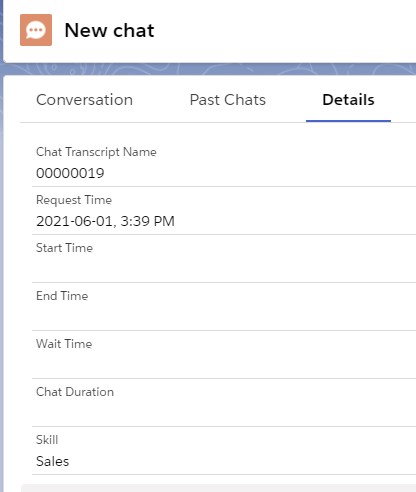Click the Start Time label
Image resolution: width=416 pixels, height=492 pixels.
click(64, 248)
